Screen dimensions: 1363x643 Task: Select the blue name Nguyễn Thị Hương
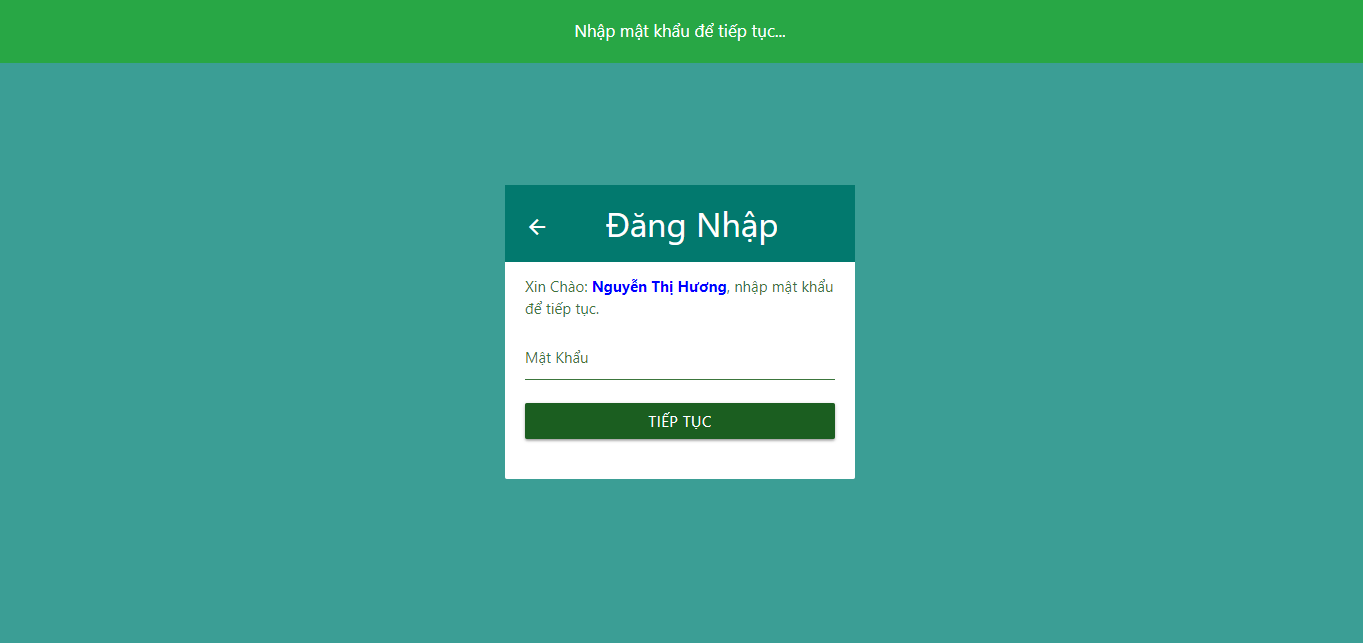(659, 287)
